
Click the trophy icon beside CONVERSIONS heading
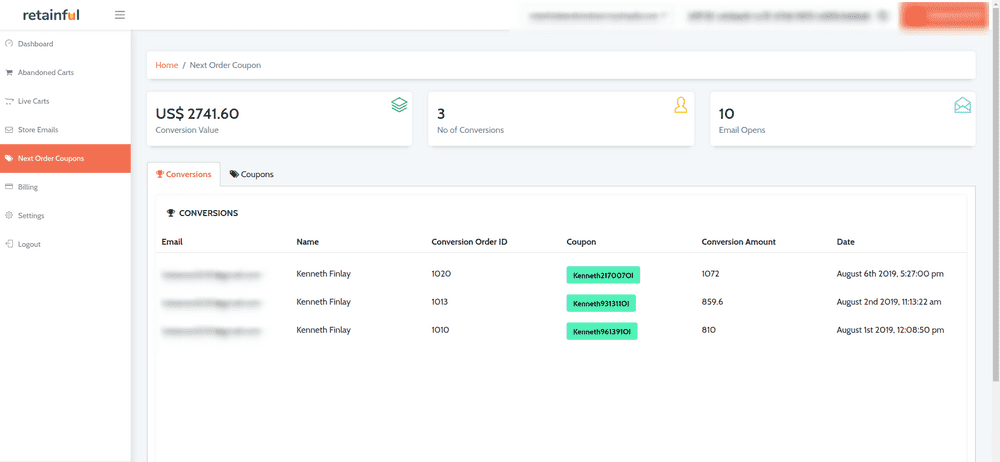pos(170,213)
